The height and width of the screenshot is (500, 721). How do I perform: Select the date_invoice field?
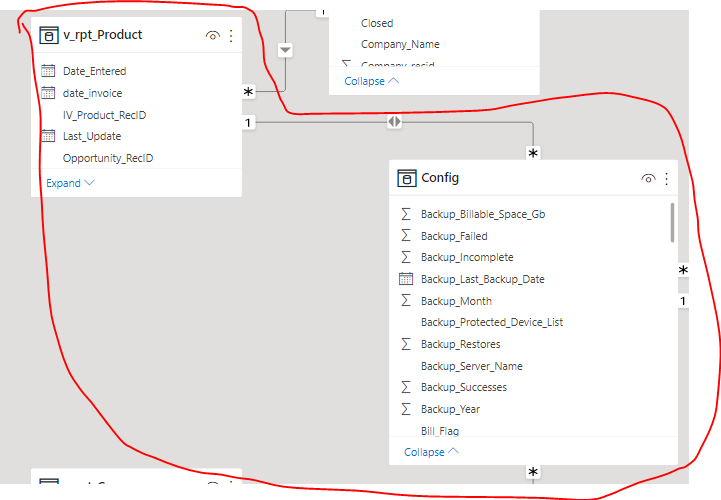[x=92, y=93]
